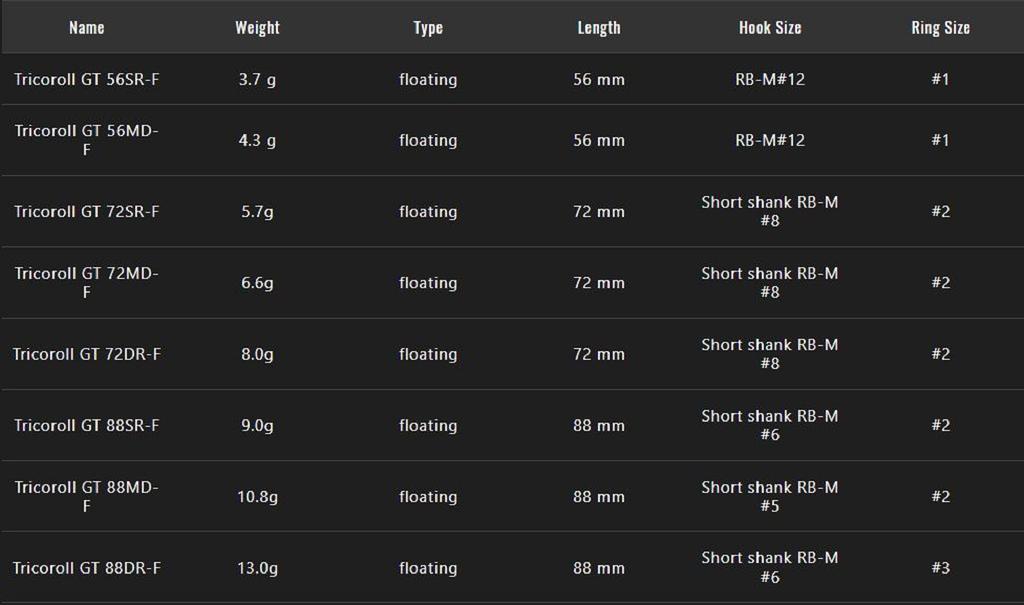1024x605 pixels.
Task: Click the Length column header
Action: pos(599,28)
